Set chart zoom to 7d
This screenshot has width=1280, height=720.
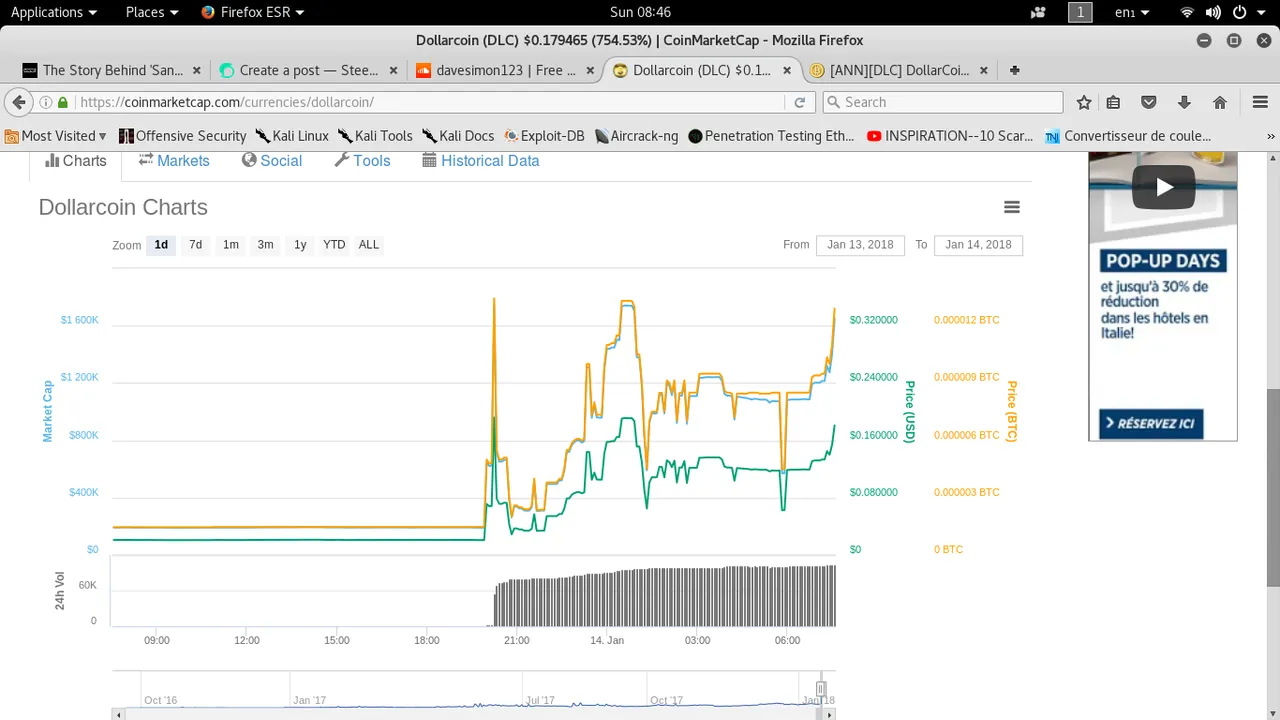point(195,245)
